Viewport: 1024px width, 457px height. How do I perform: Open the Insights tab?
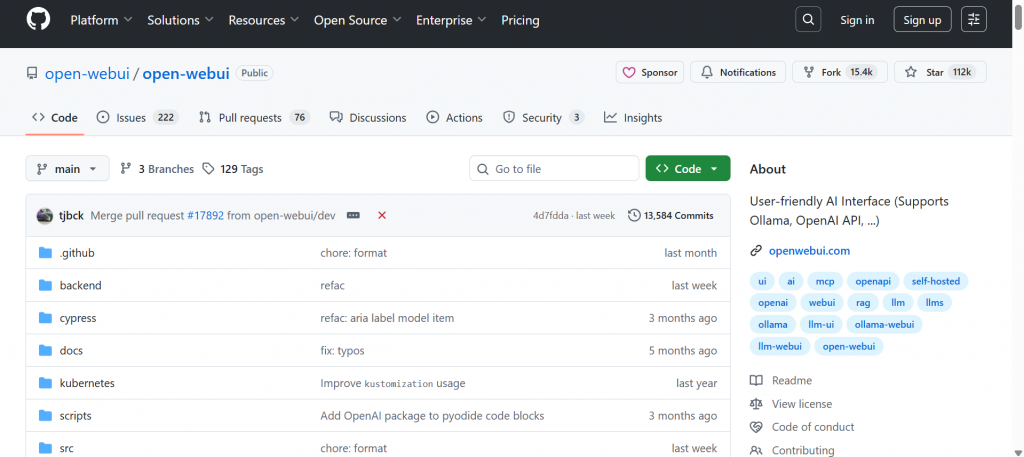point(633,118)
